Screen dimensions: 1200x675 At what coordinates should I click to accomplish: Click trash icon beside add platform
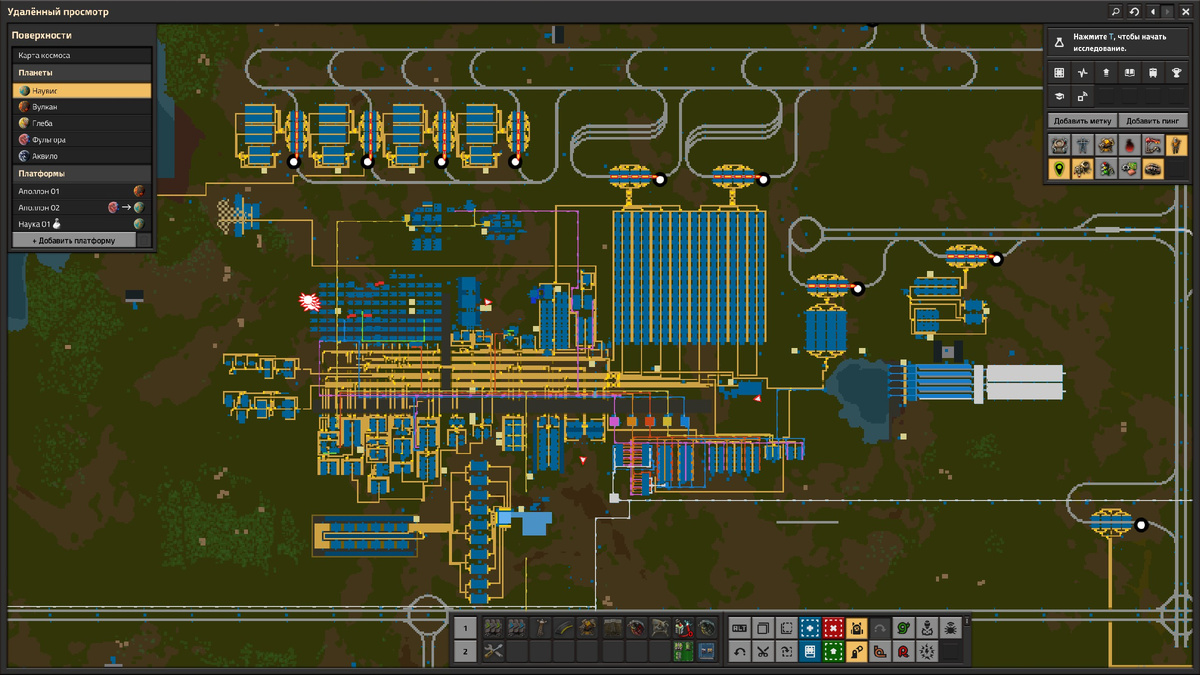point(144,241)
